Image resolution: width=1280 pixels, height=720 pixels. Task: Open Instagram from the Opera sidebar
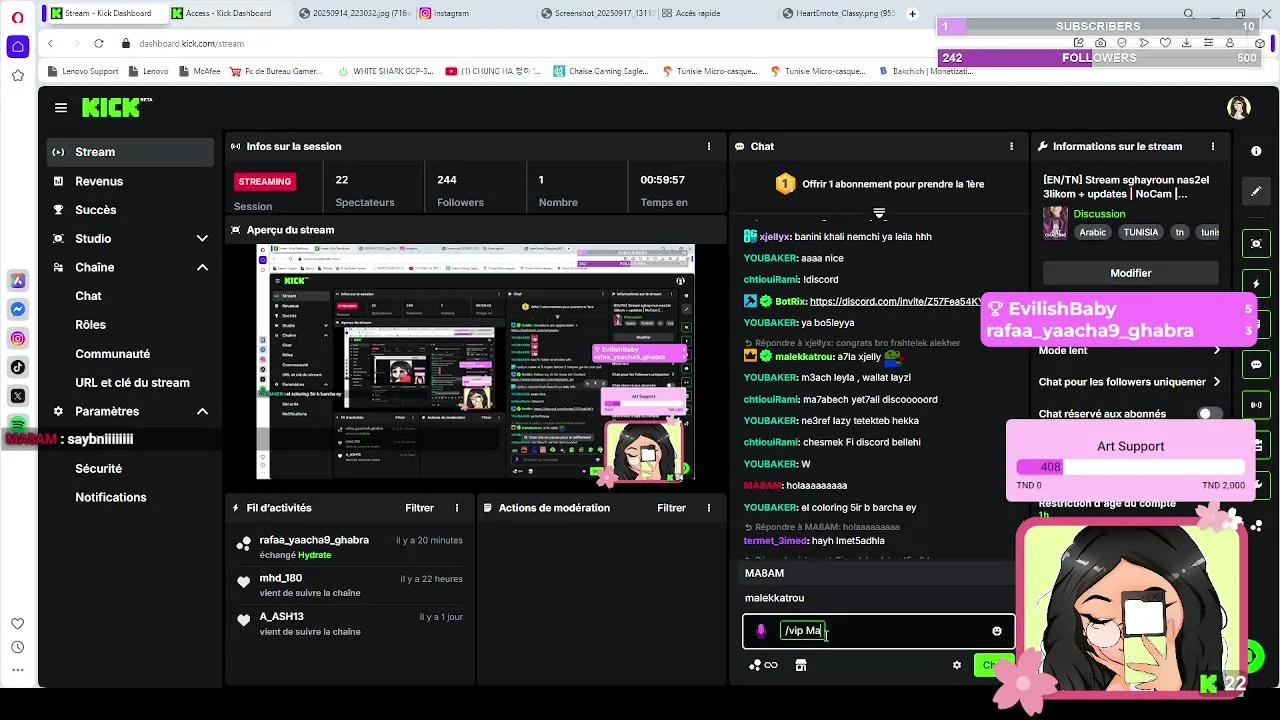18,339
